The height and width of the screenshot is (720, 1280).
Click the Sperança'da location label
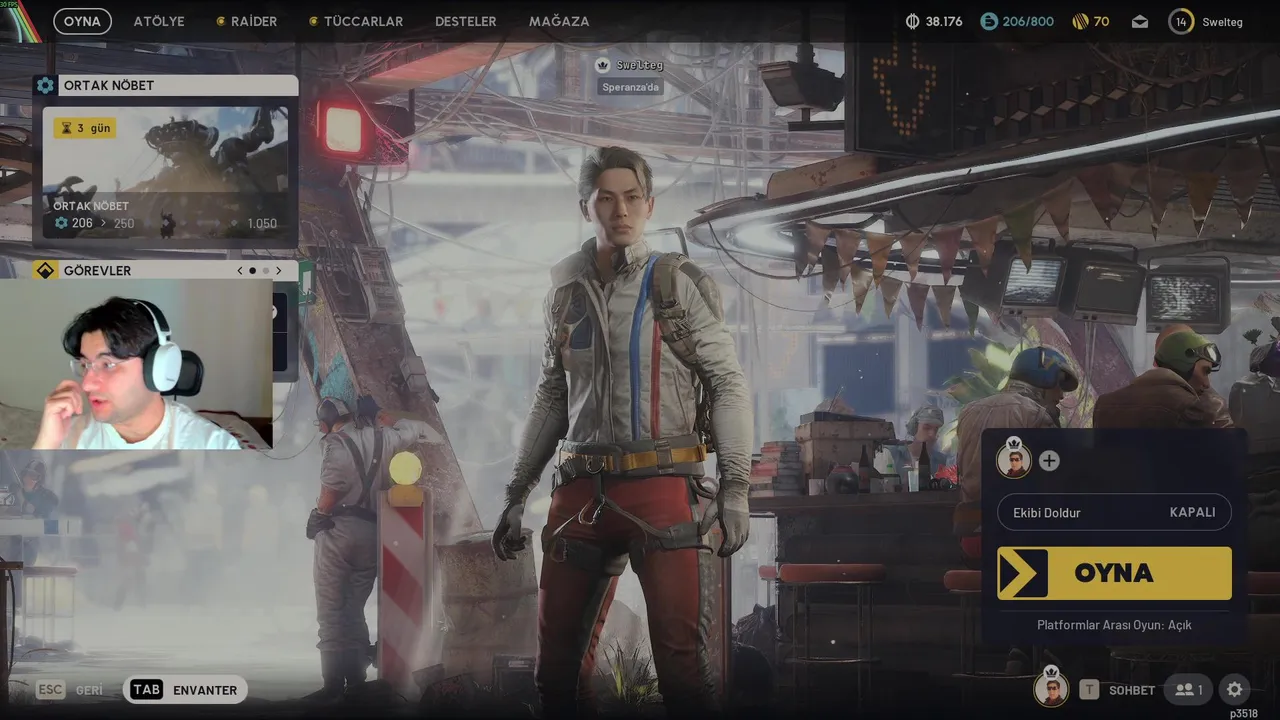[x=631, y=87]
